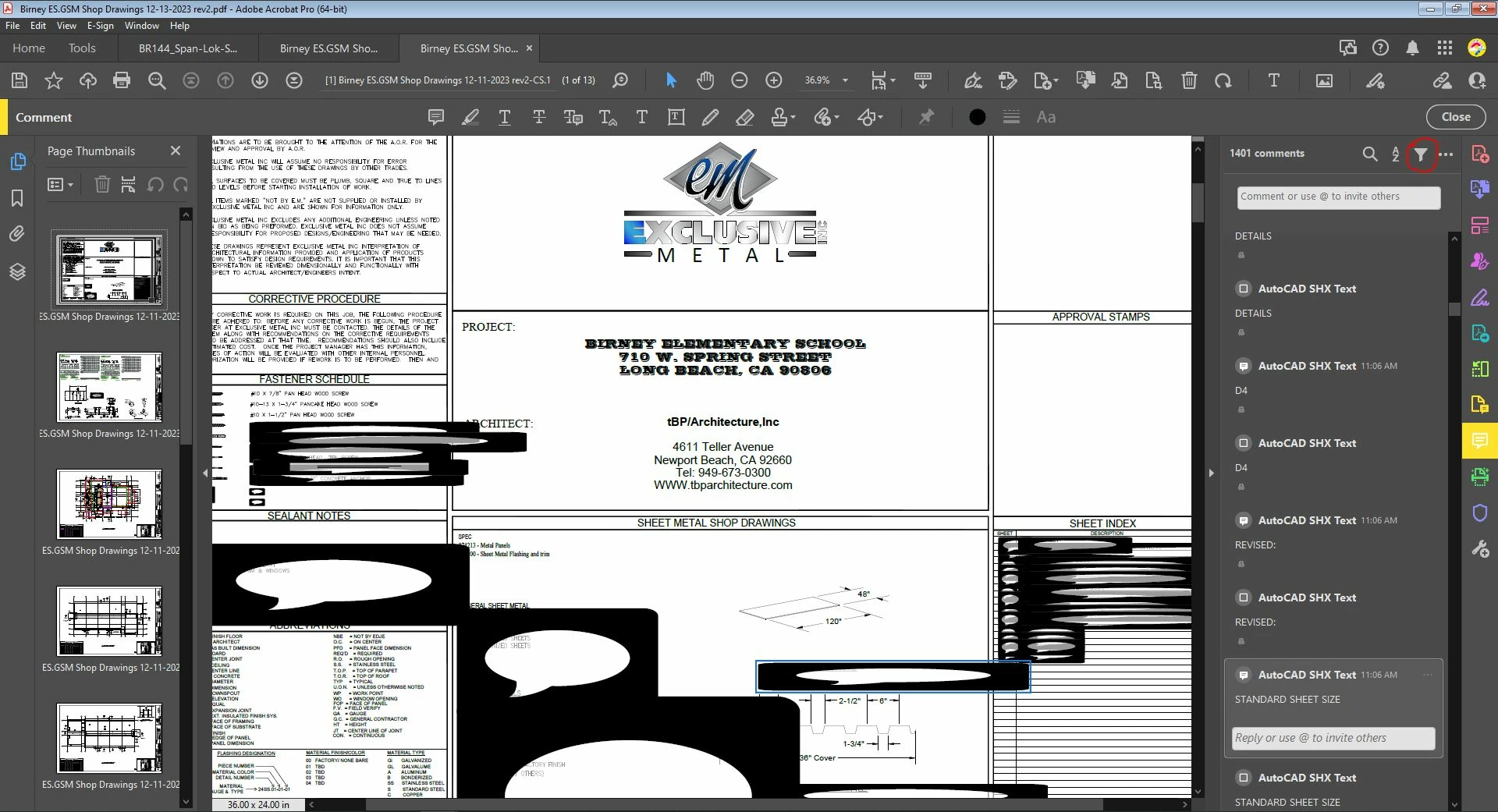Click the Delete trash icon in toolbar
Viewport: 1498px width, 812px height.
point(1189,80)
